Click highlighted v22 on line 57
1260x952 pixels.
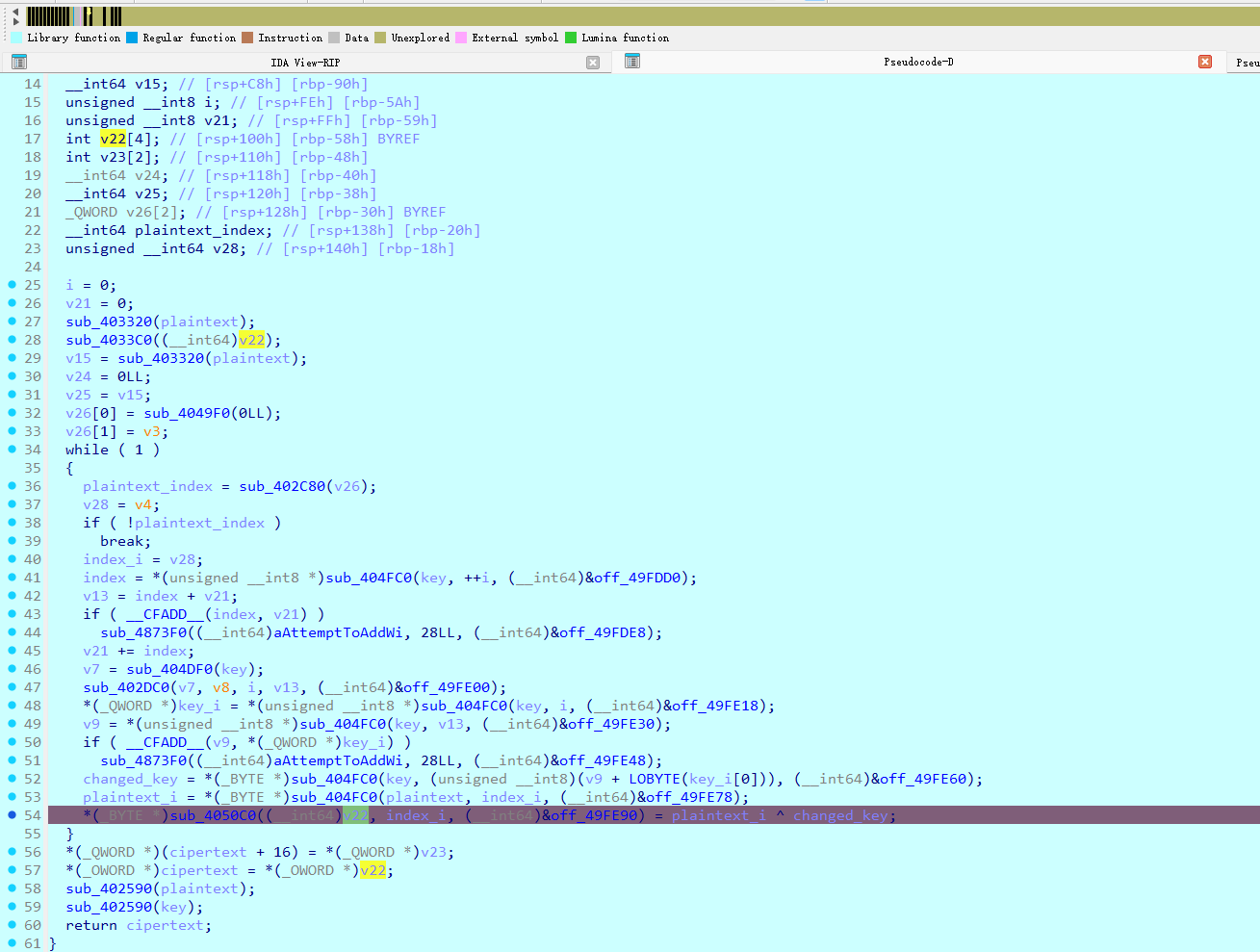373,870
